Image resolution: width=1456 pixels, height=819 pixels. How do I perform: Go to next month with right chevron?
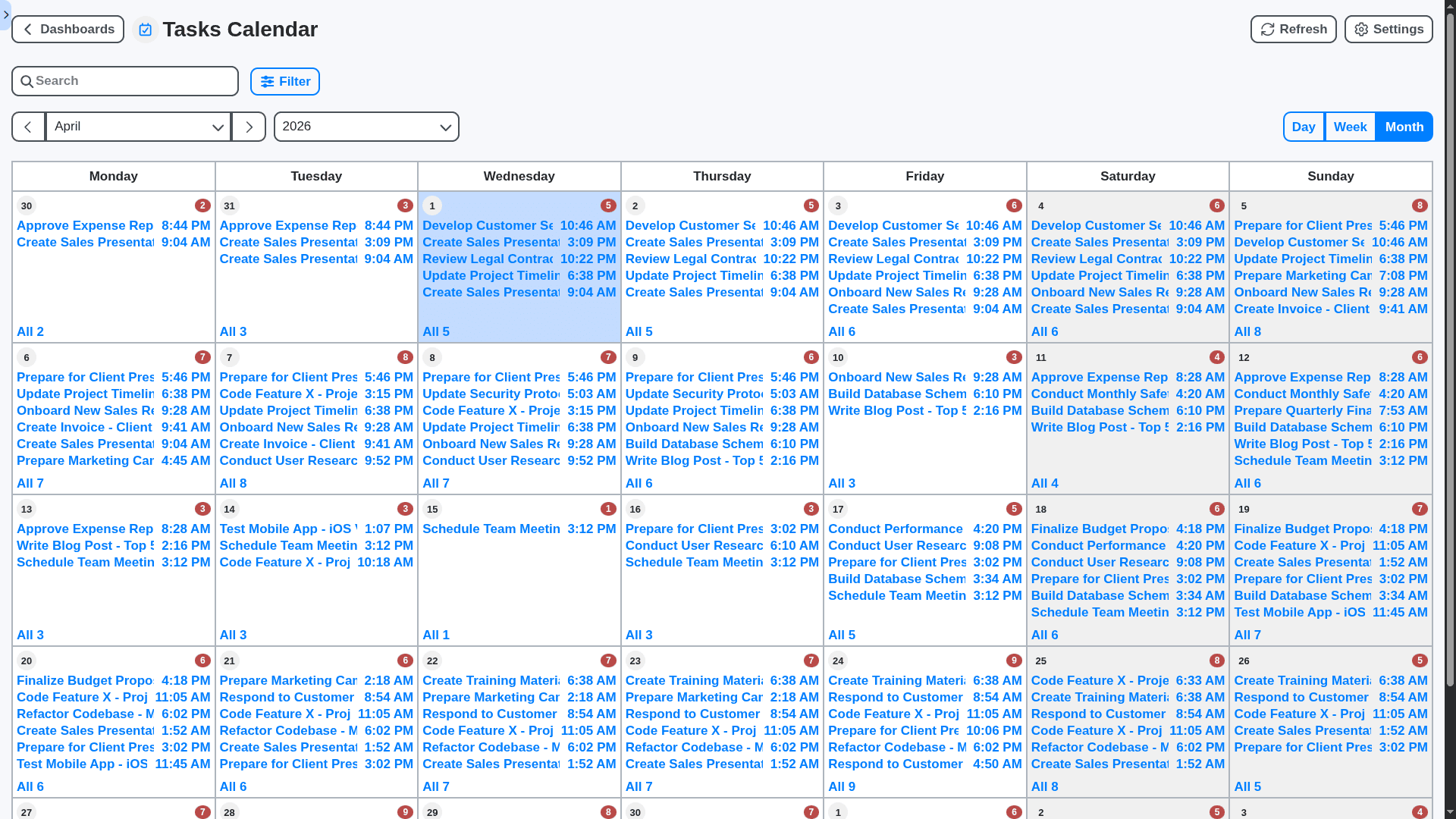click(248, 127)
